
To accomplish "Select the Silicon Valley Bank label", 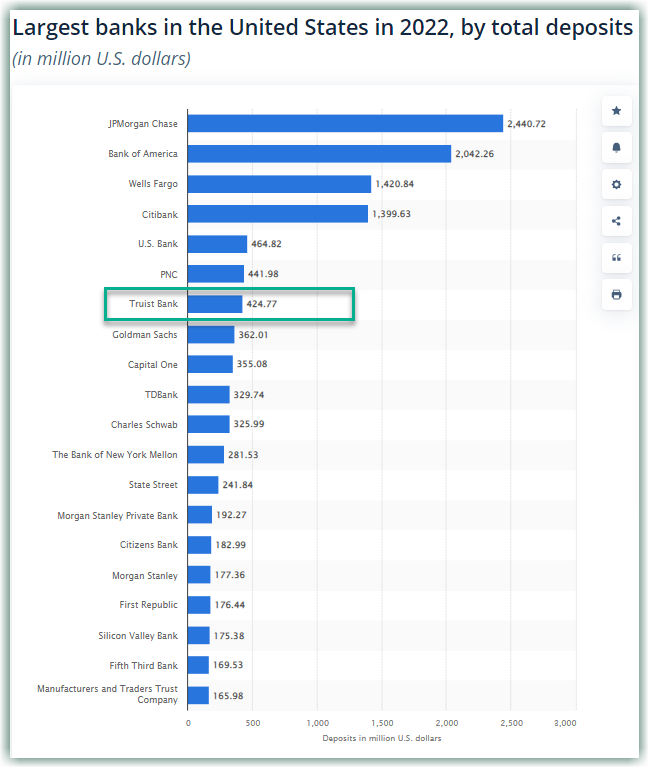I will (x=138, y=635).
